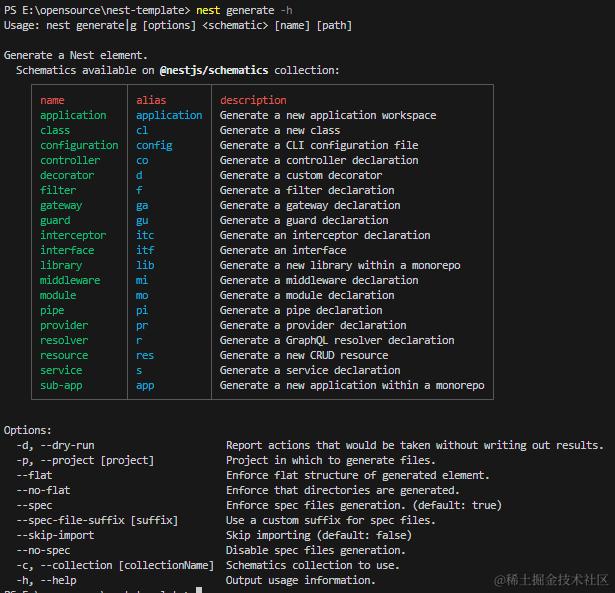This screenshot has height=593, width=615.
Task: Click the 'description' column header
Action: [253, 100]
